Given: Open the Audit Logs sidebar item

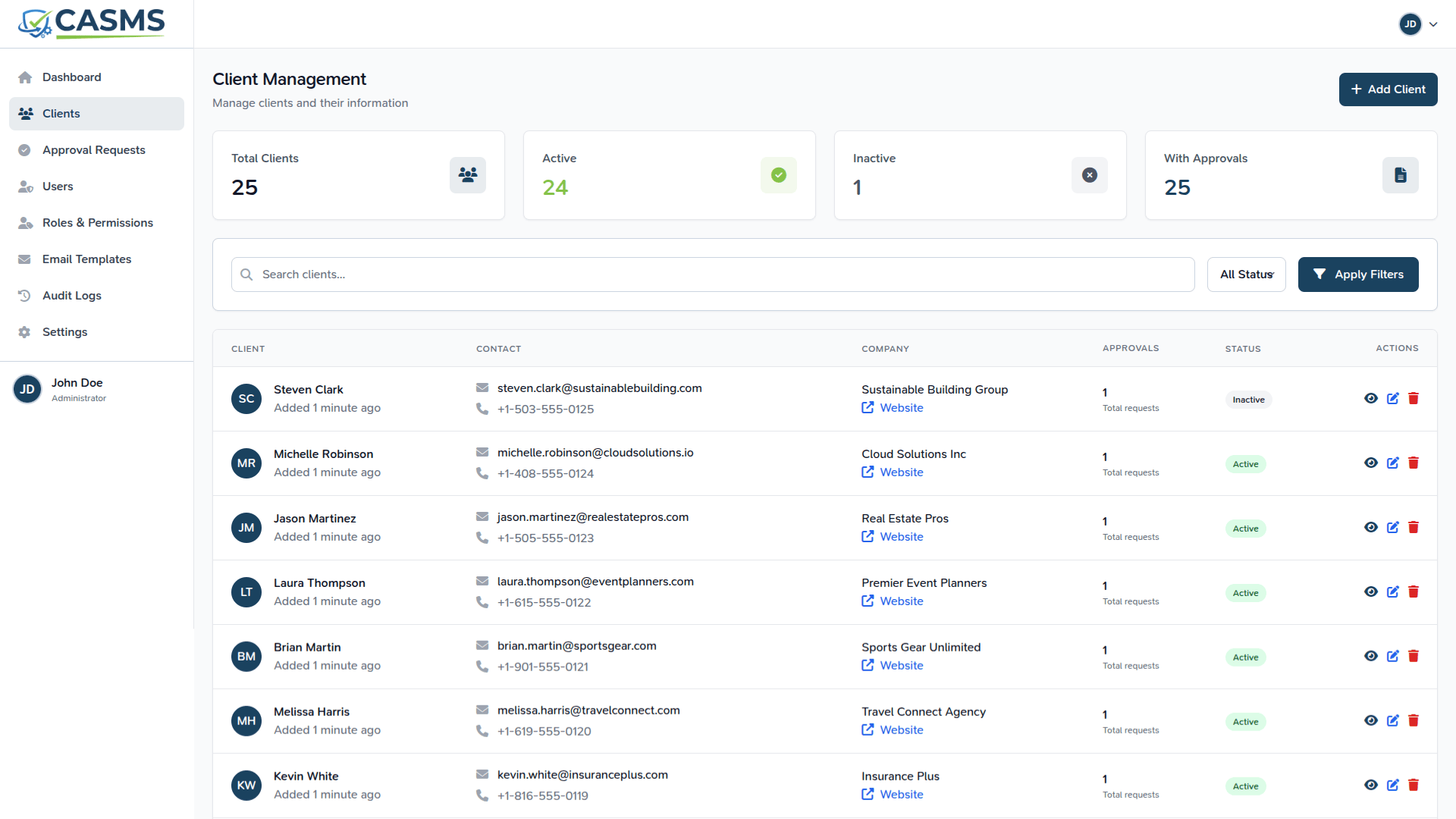Looking at the screenshot, I should (x=71, y=296).
